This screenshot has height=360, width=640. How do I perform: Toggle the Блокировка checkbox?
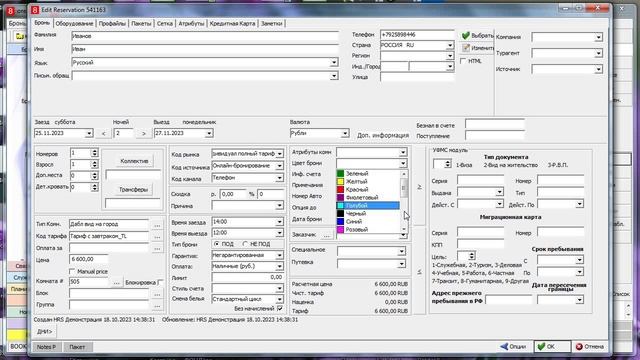pyautogui.click(x=160, y=282)
